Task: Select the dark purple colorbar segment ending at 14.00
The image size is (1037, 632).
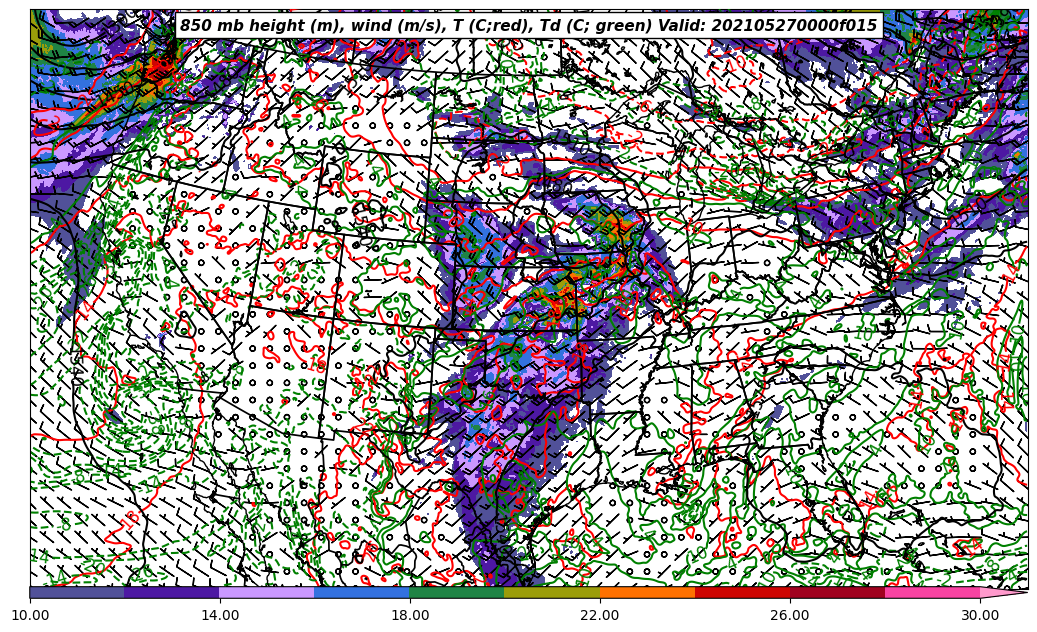Action: (x=172, y=592)
